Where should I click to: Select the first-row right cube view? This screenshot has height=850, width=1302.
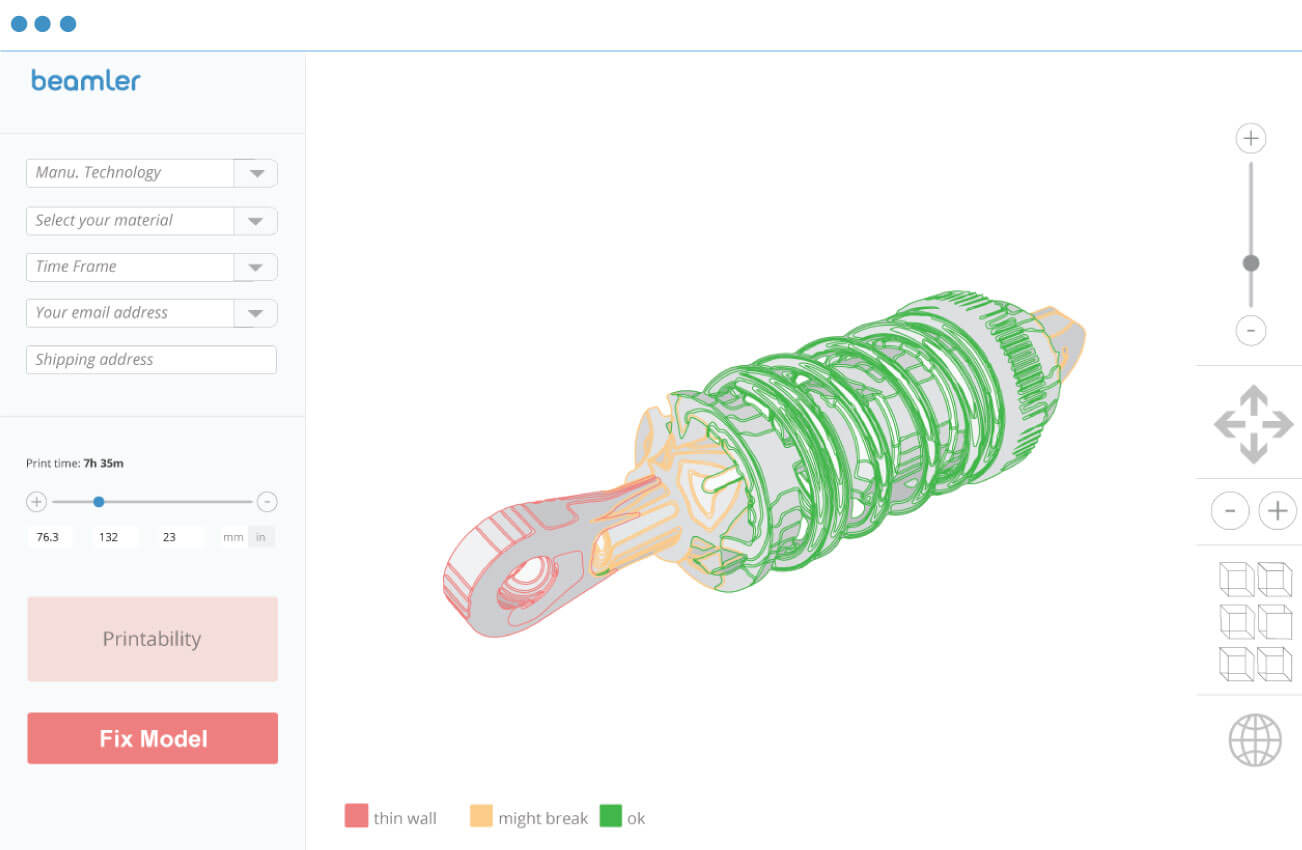point(1275,579)
